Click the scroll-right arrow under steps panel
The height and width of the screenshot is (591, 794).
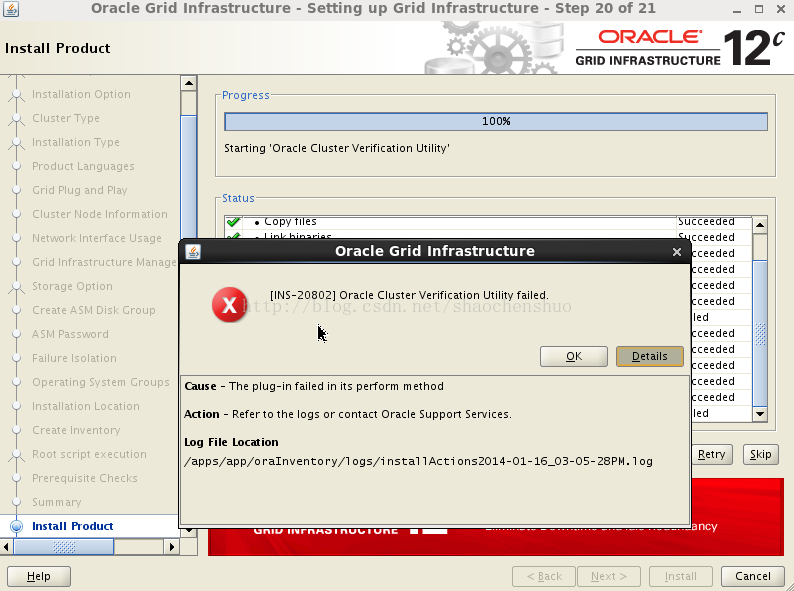[172, 547]
